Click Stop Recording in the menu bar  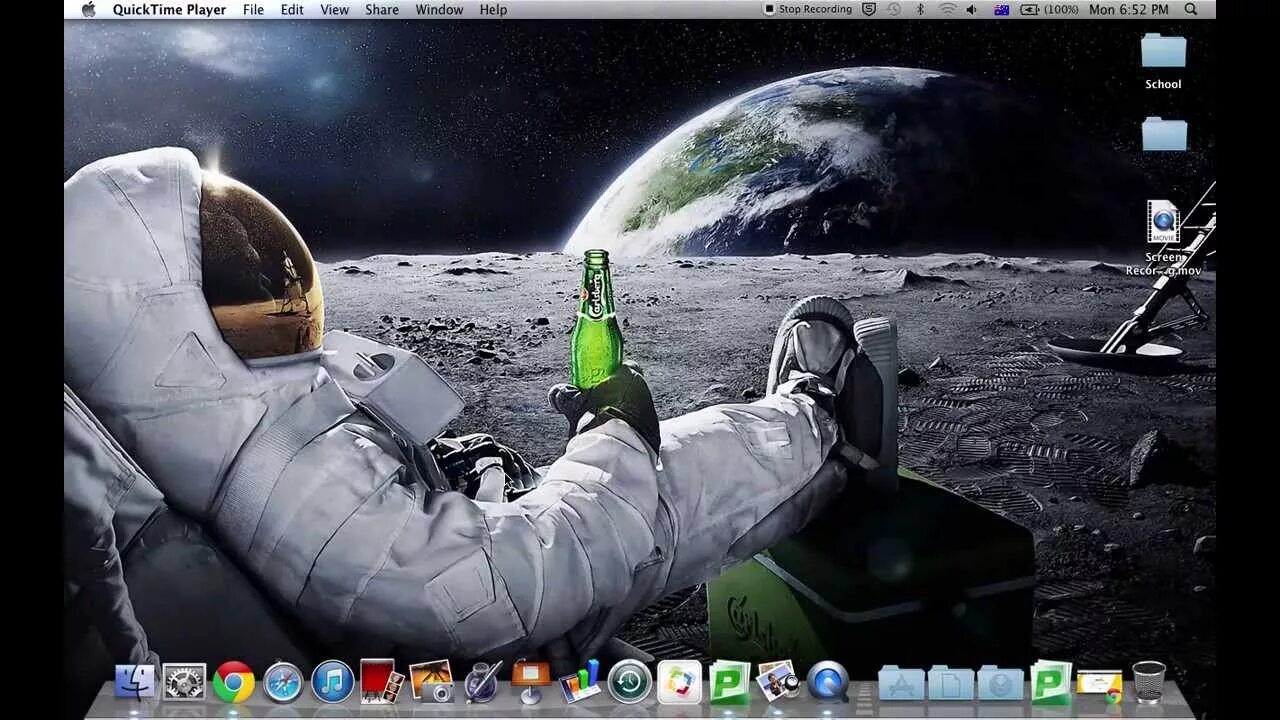(x=808, y=9)
